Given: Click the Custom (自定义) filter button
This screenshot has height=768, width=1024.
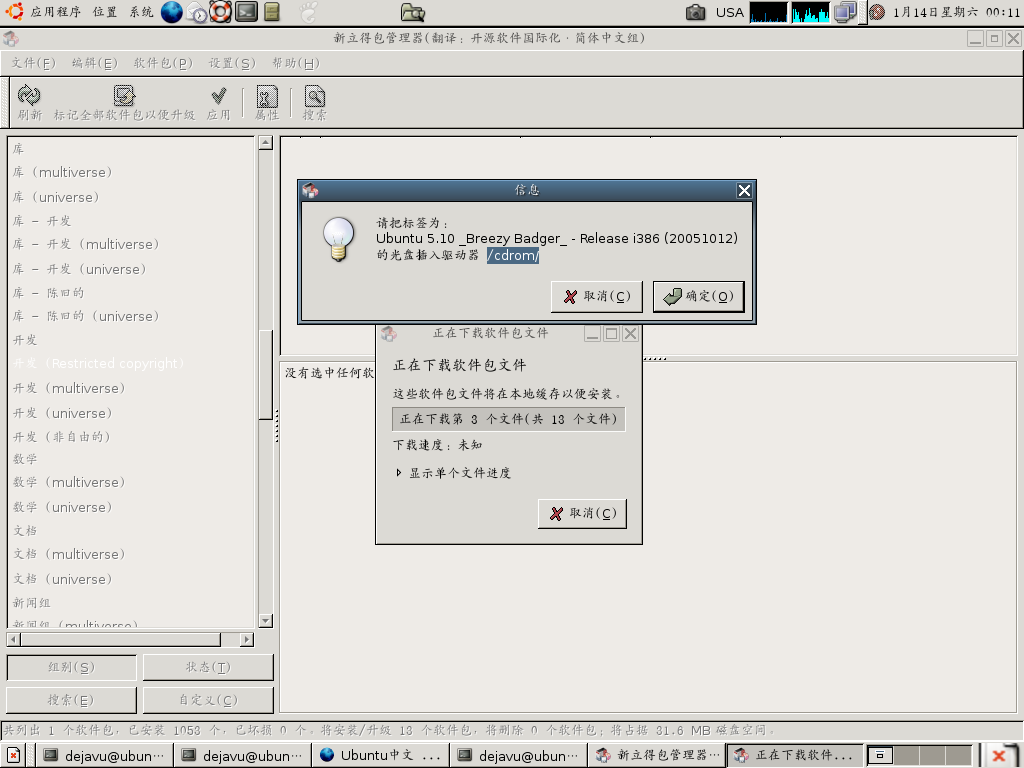Looking at the screenshot, I should tap(208, 700).
